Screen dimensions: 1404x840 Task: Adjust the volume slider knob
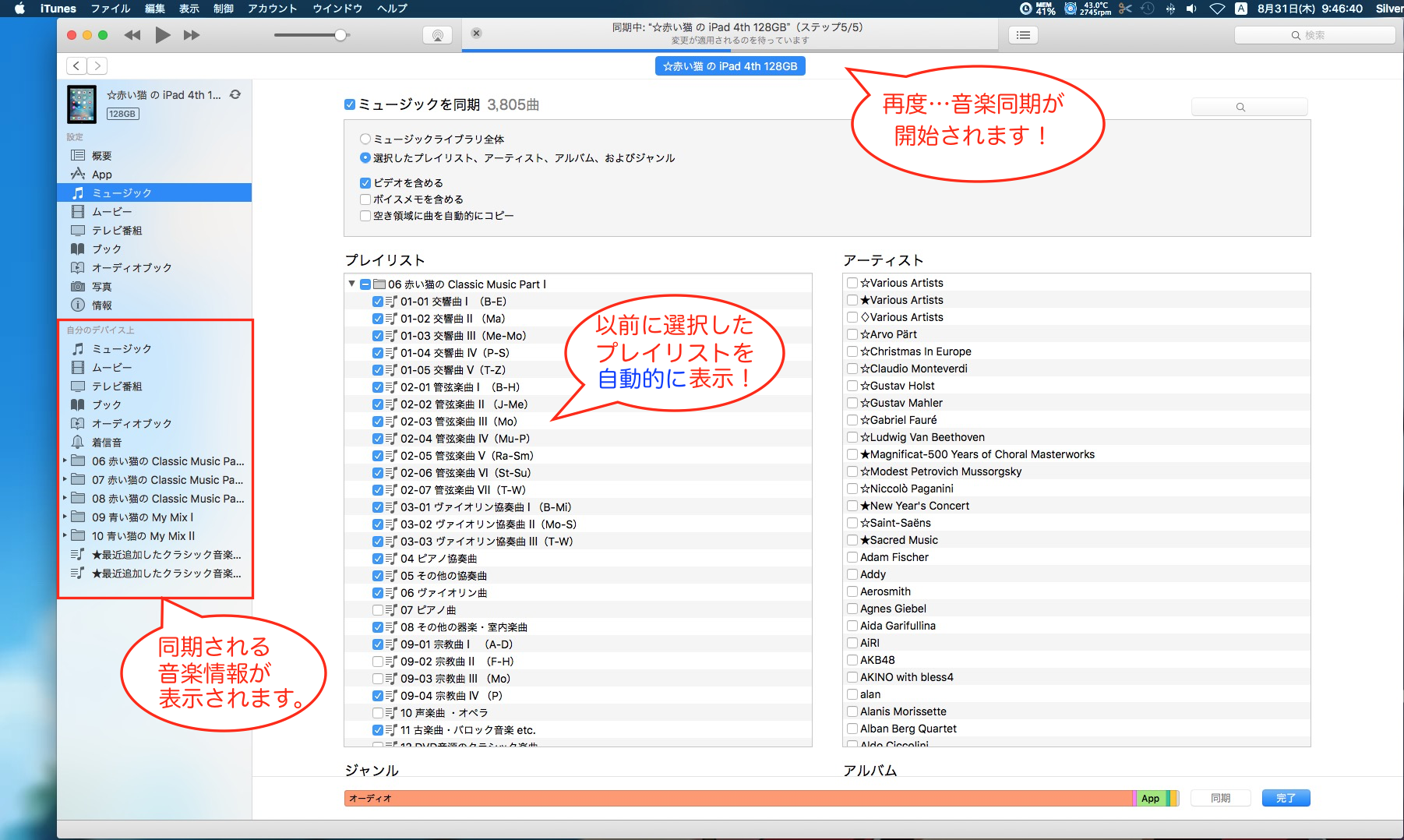coord(340,35)
